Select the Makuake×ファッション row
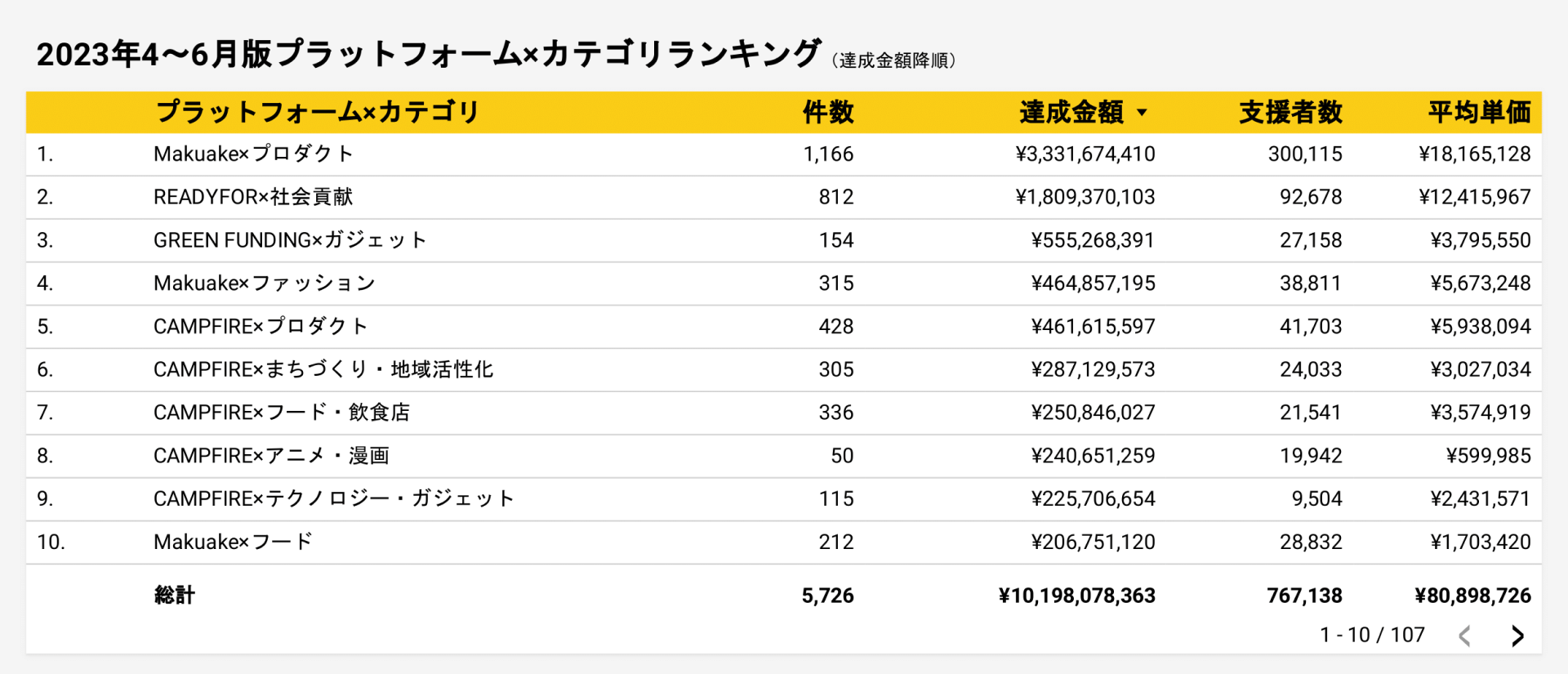Image resolution: width=1568 pixels, height=674 pixels. (784, 283)
